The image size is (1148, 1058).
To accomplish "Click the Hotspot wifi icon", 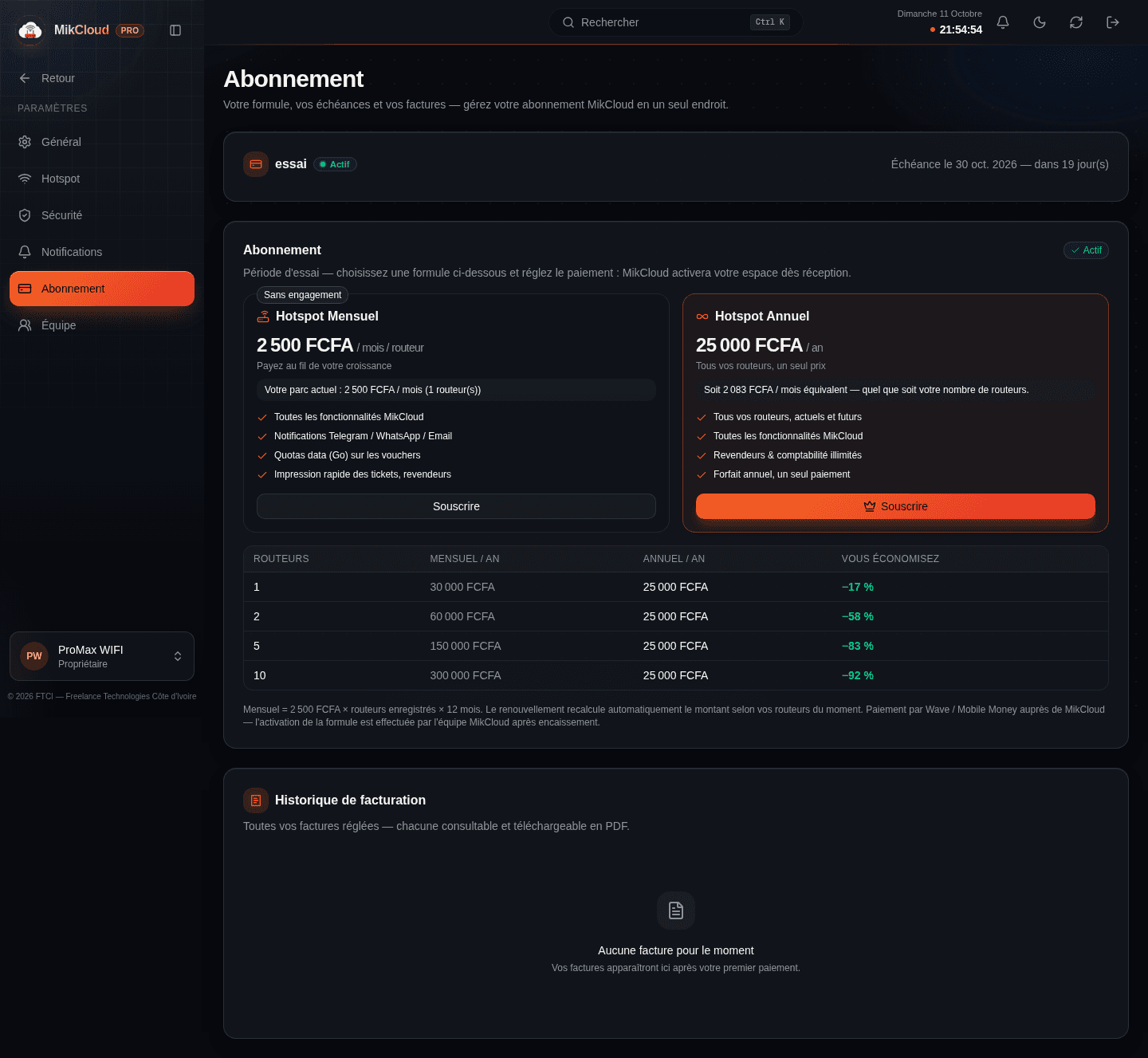I will 25,179.
